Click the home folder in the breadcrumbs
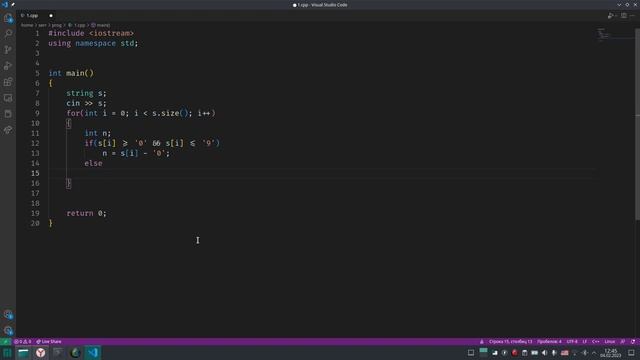 [x=27, y=25]
